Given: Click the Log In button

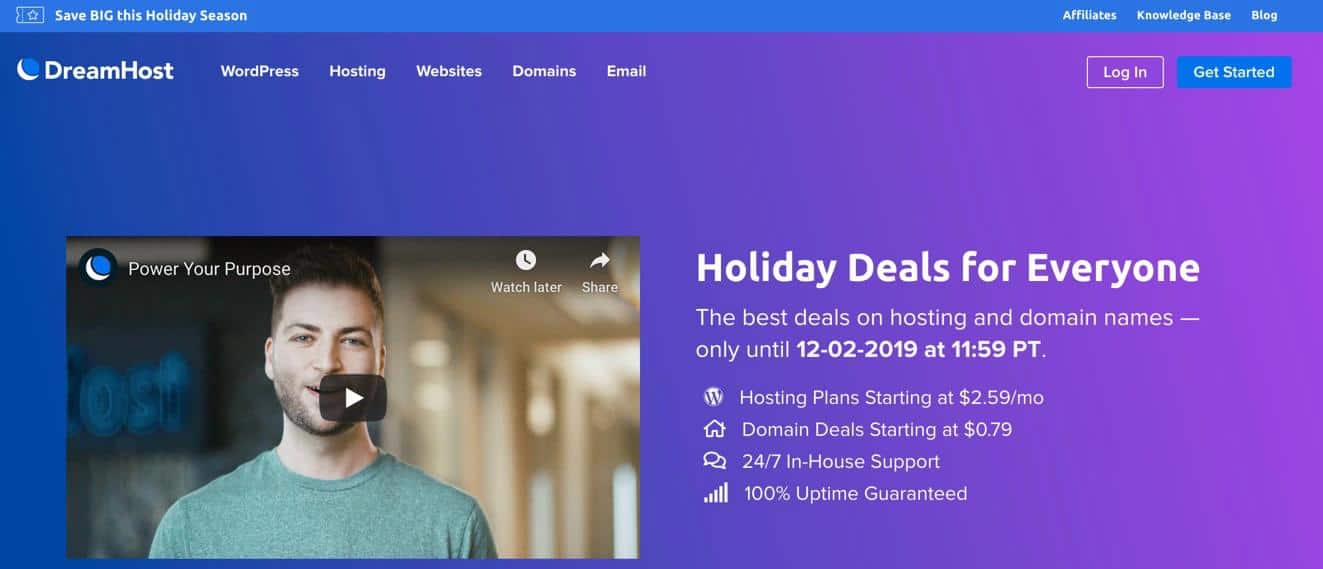Looking at the screenshot, I should tap(1125, 72).
